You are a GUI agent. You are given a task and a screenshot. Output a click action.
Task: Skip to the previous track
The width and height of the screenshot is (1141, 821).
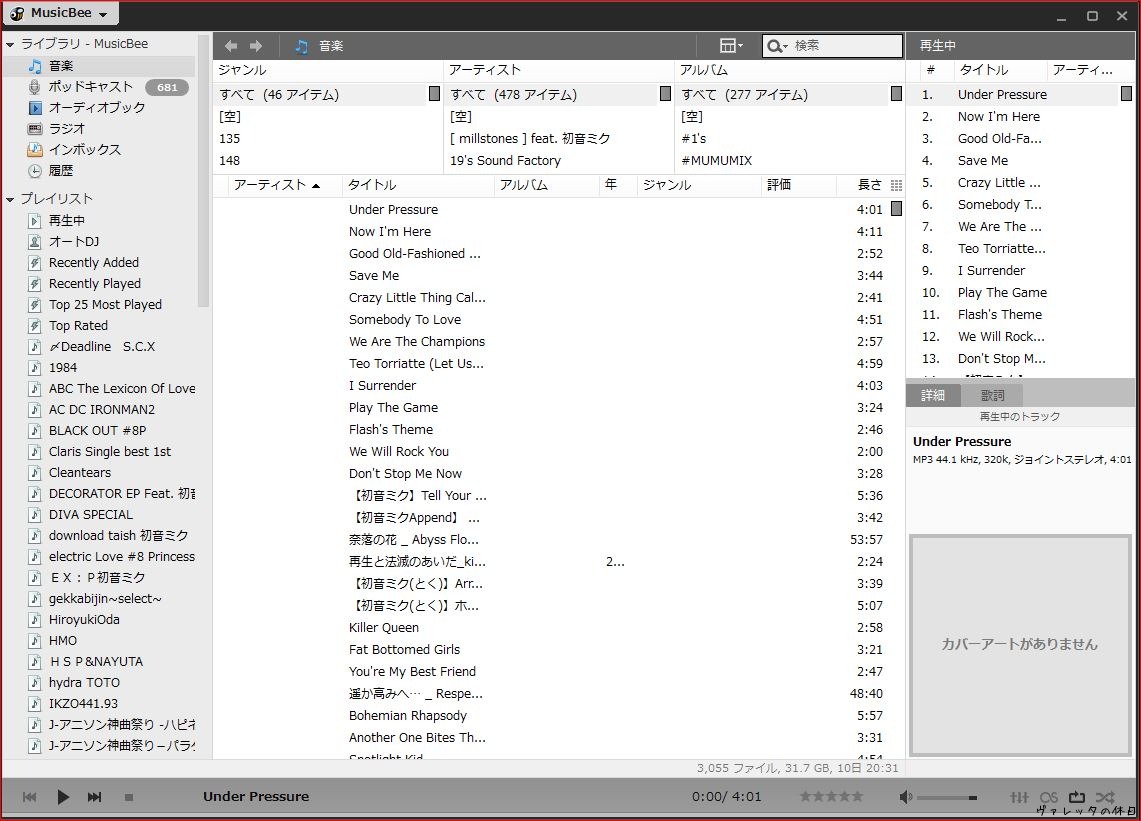click(30, 797)
